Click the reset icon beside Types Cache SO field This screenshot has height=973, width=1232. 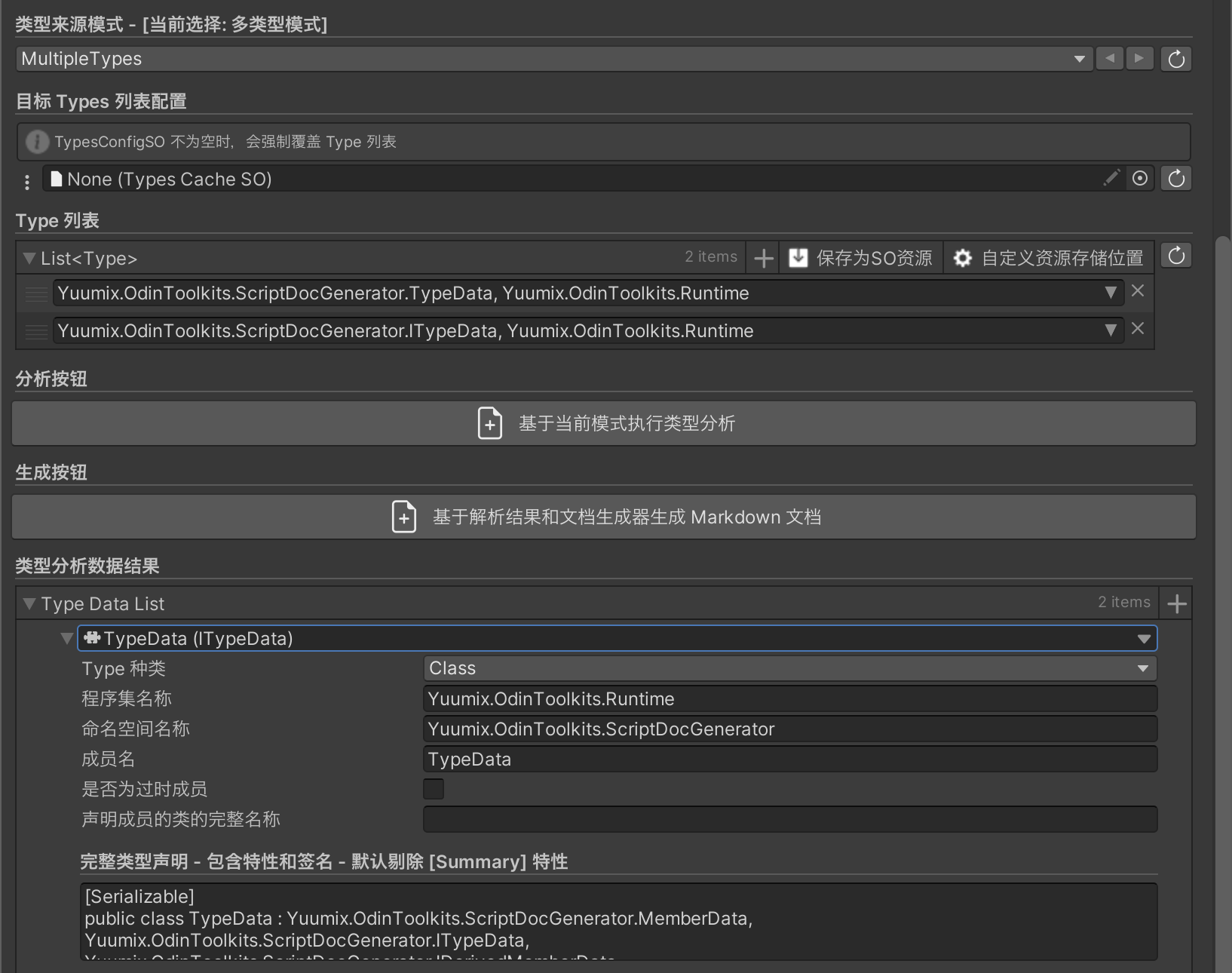click(x=1176, y=179)
